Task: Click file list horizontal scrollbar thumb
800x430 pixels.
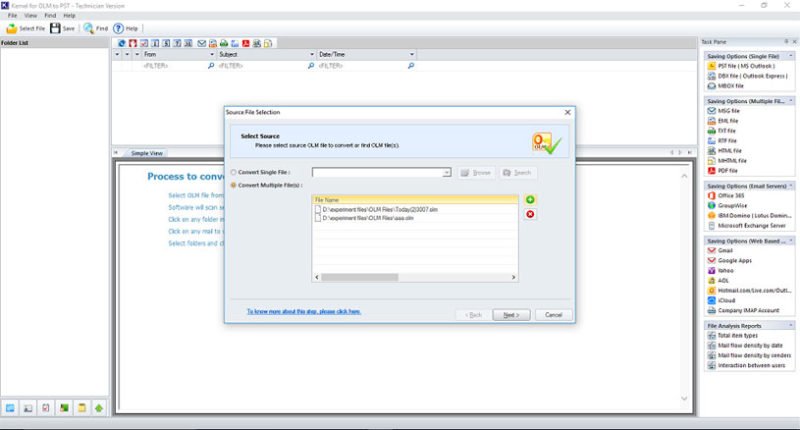Action: pos(360,277)
